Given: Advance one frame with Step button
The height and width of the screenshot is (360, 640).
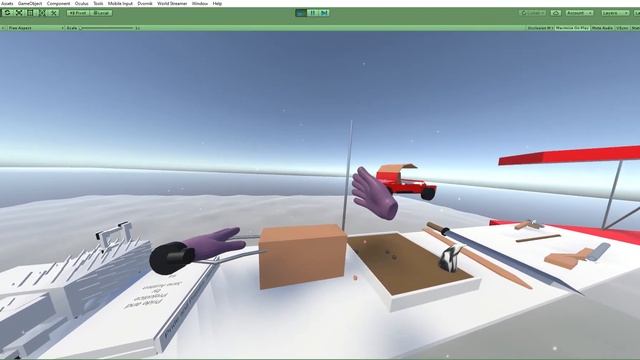Looking at the screenshot, I should pos(324,13).
